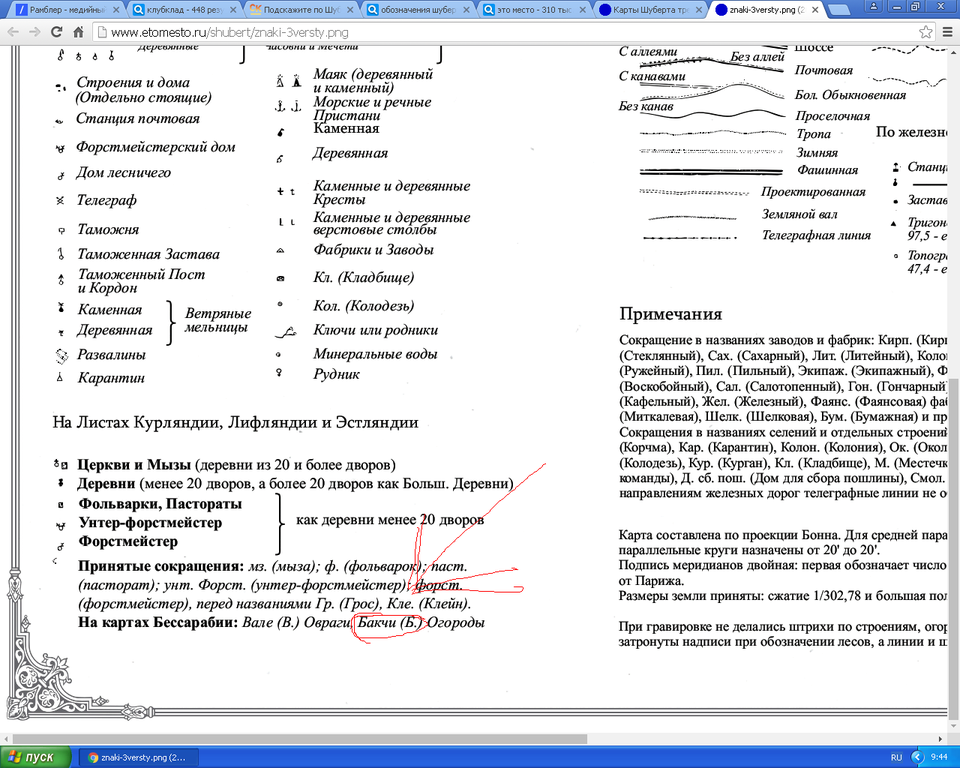Screen dimensions: 960x768
Task: Click the Форстмейстерский дом legend label
Action: [156, 147]
